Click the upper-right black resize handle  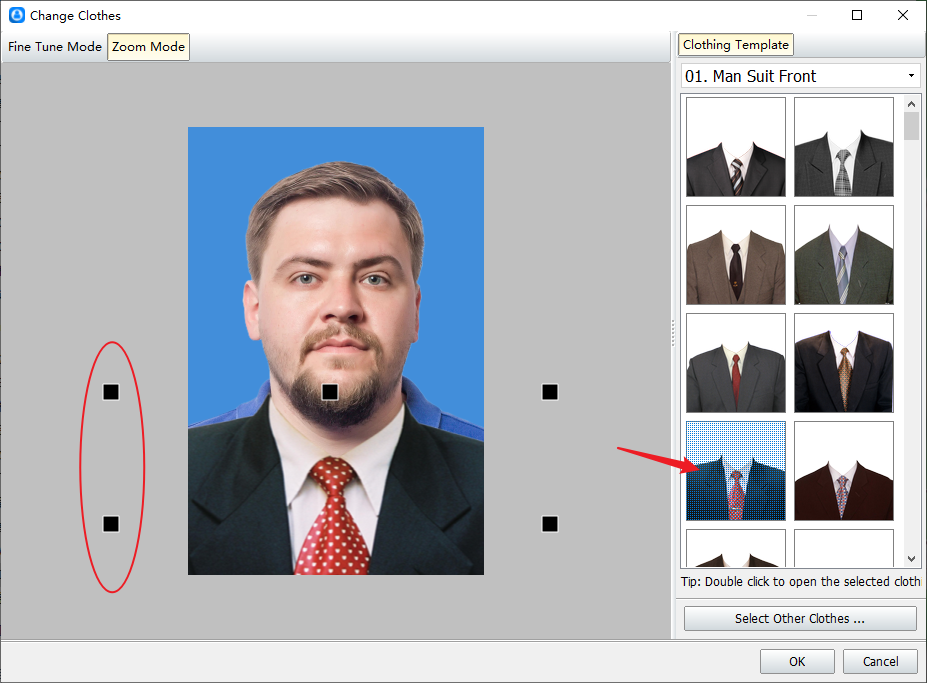(x=550, y=392)
